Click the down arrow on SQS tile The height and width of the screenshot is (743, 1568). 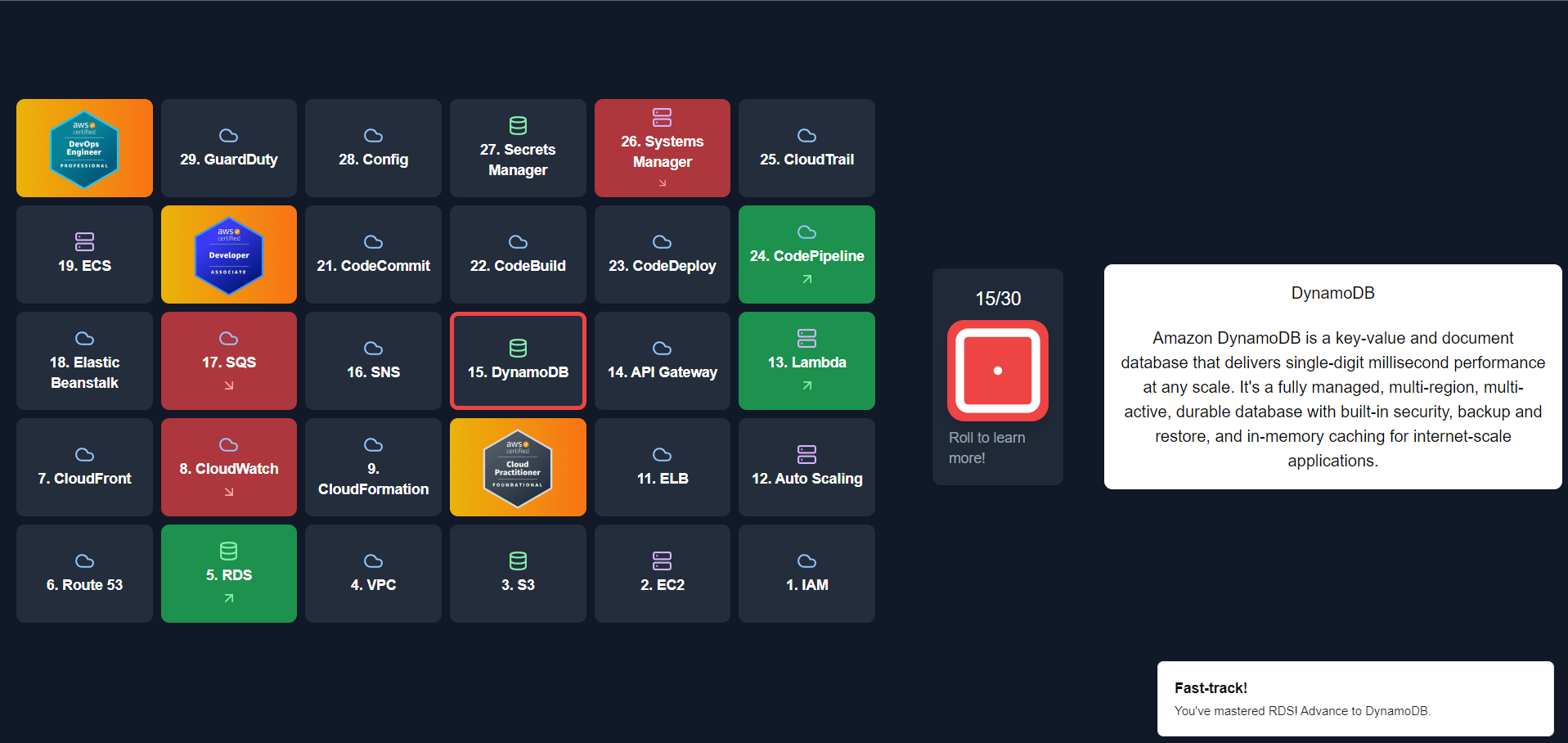click(229, 385)
